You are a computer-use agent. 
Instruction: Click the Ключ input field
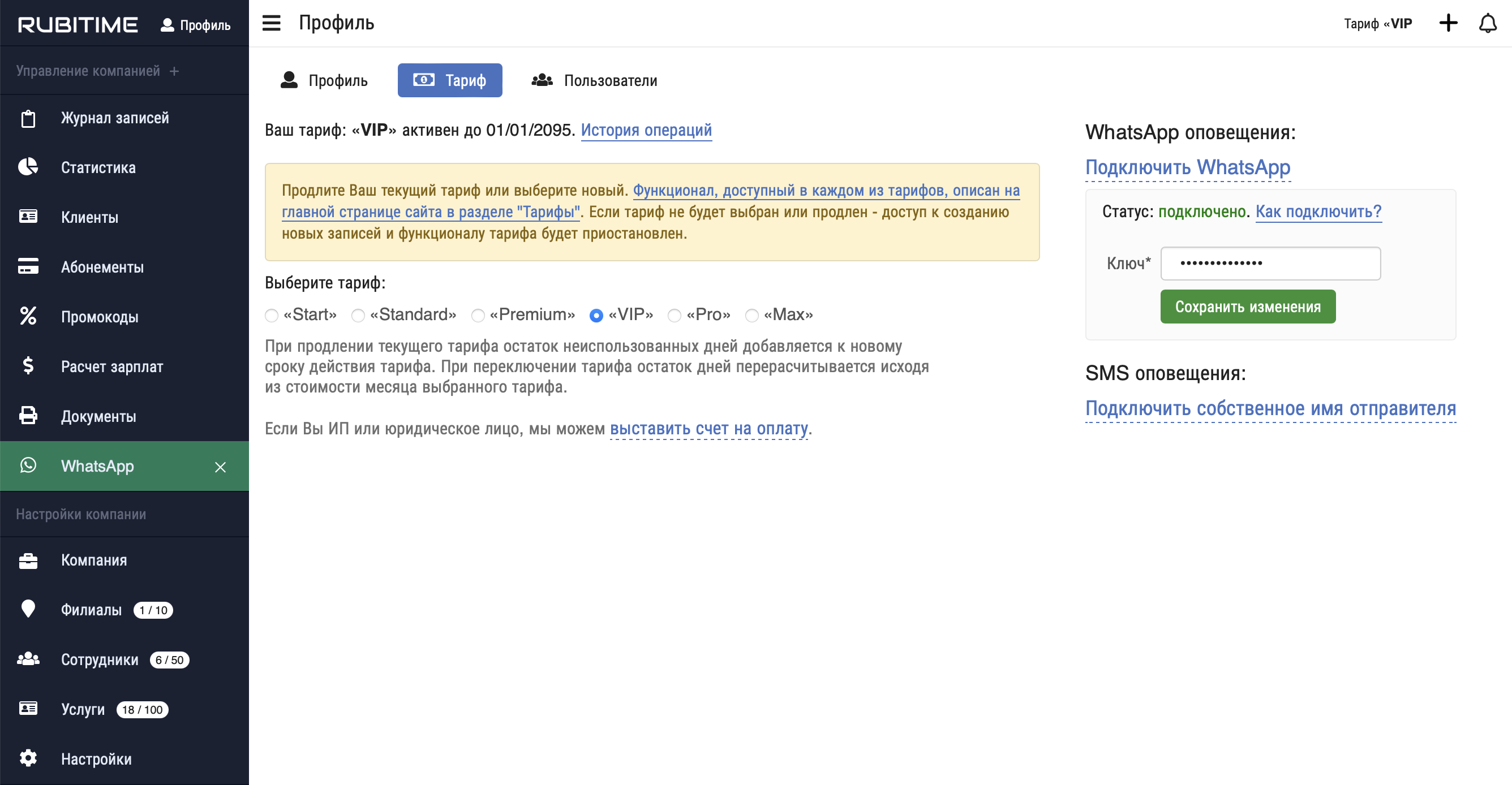pyautogui.click(x=1270, y=264)
